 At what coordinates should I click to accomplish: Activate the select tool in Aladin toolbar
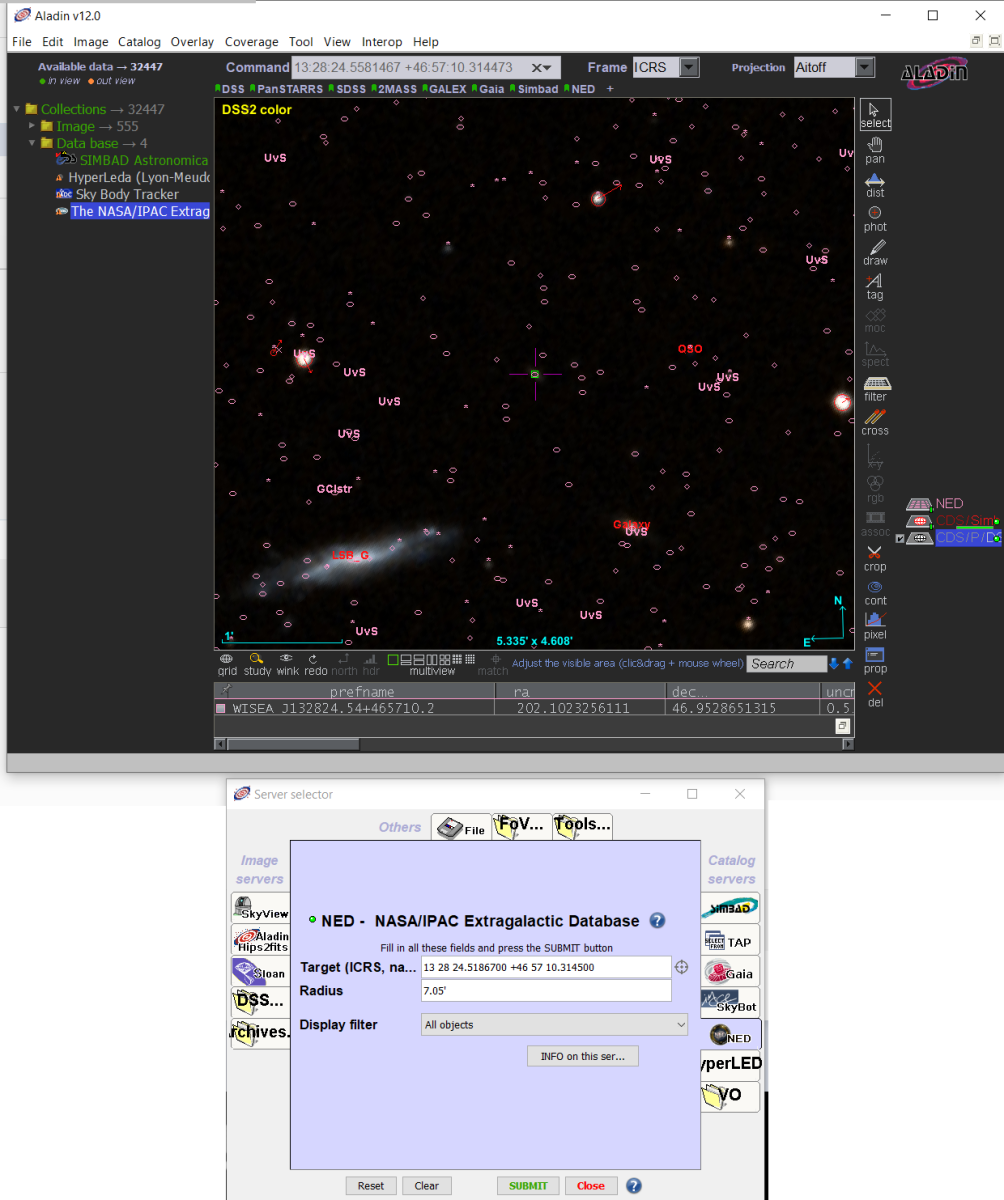pyautogui.click(x=875, y=115)
